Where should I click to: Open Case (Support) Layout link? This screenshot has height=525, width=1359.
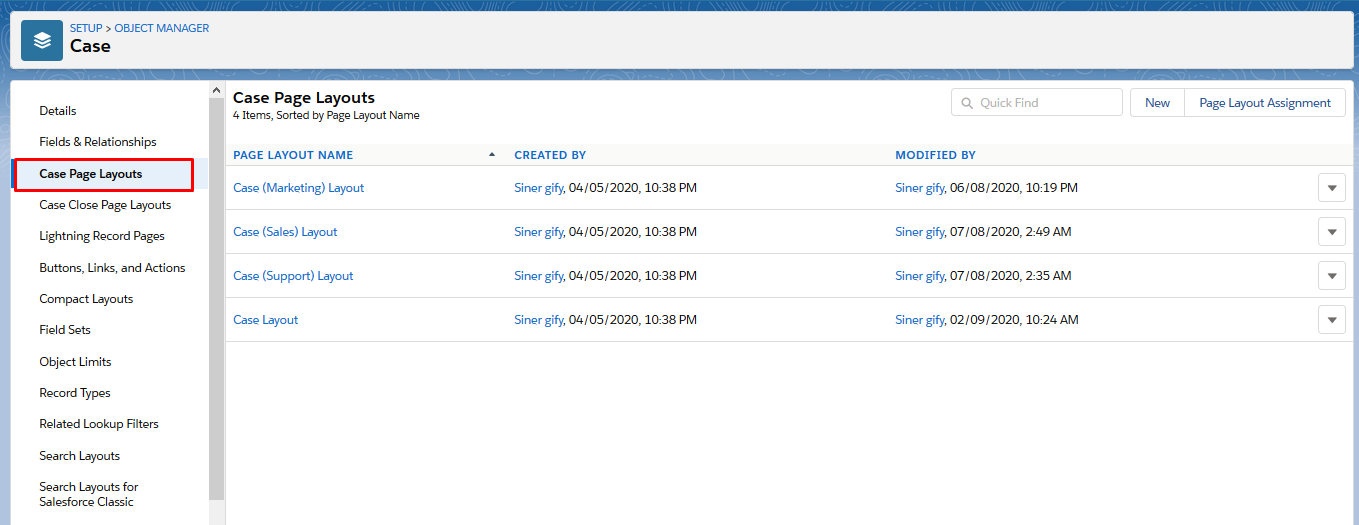click(x=293, y=276)
